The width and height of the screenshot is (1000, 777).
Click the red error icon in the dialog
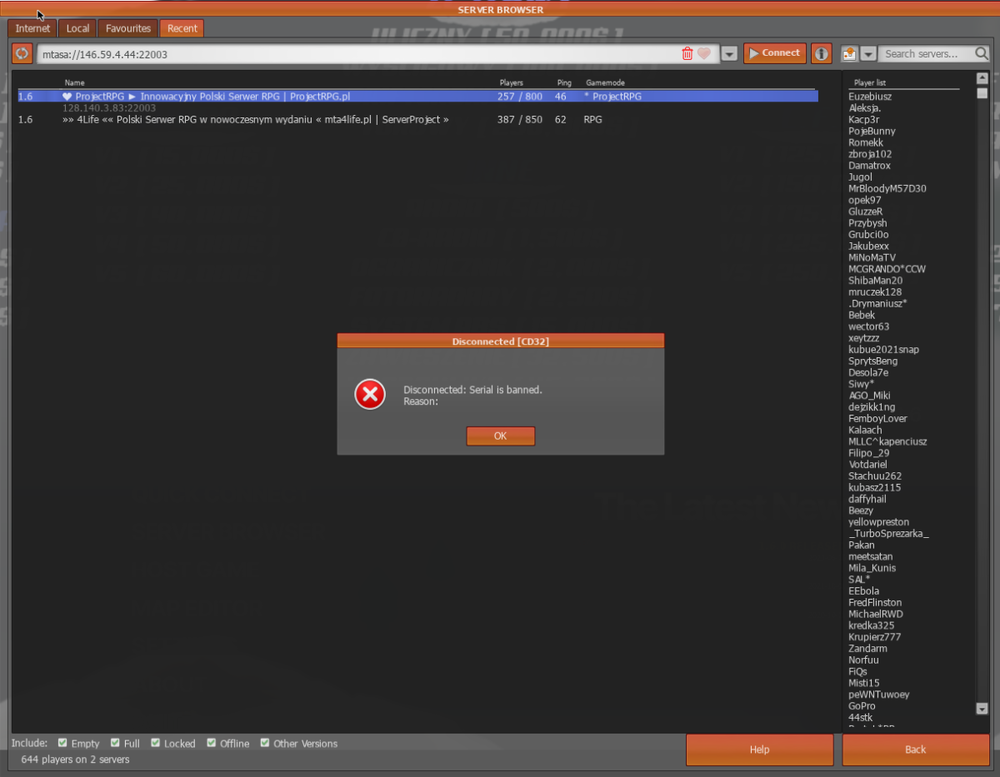tap(370, 394)
